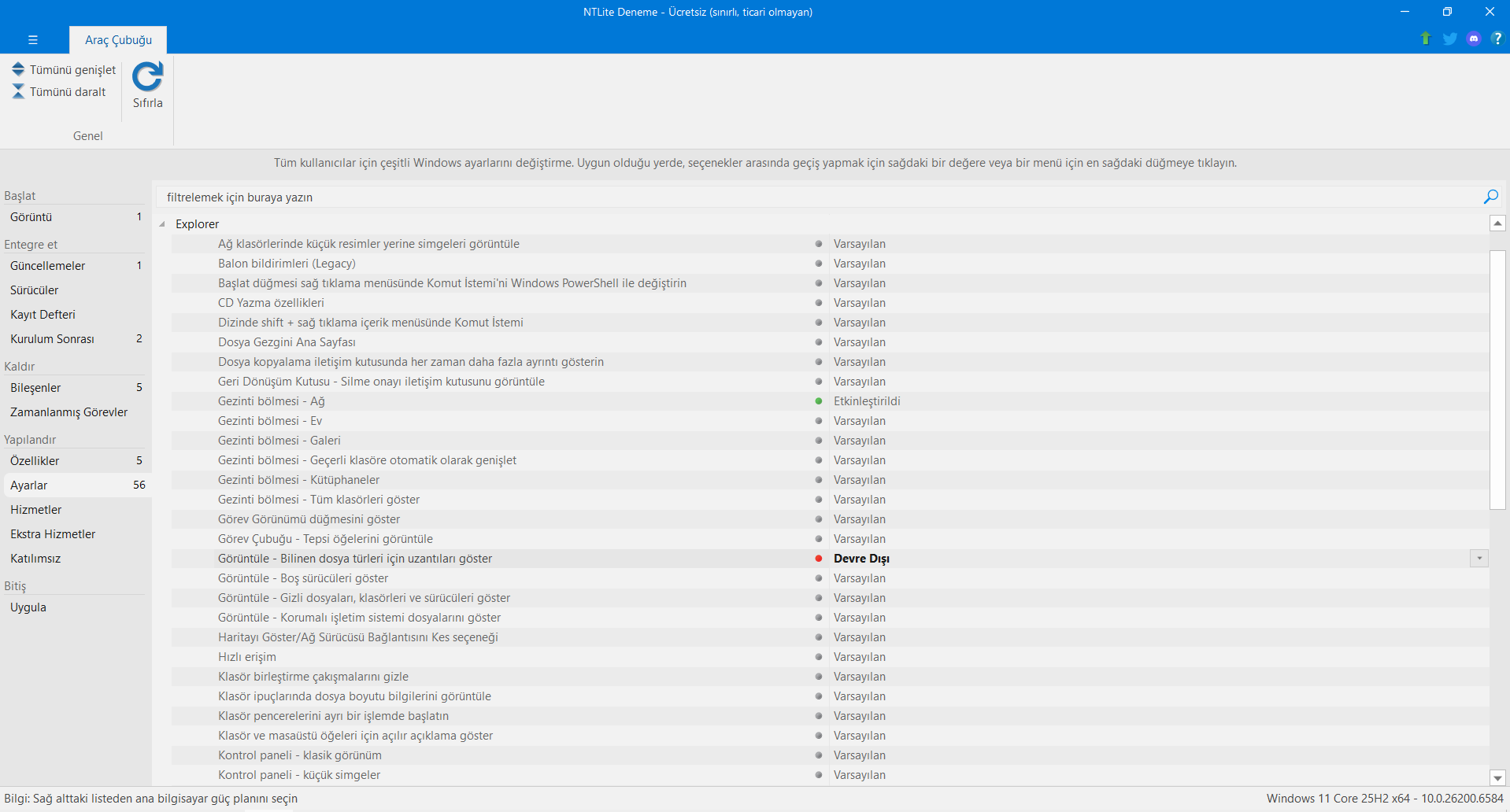Click the scrollbar up arrow
Viewport: 1510px width, 812px height.
(1497, 223)
